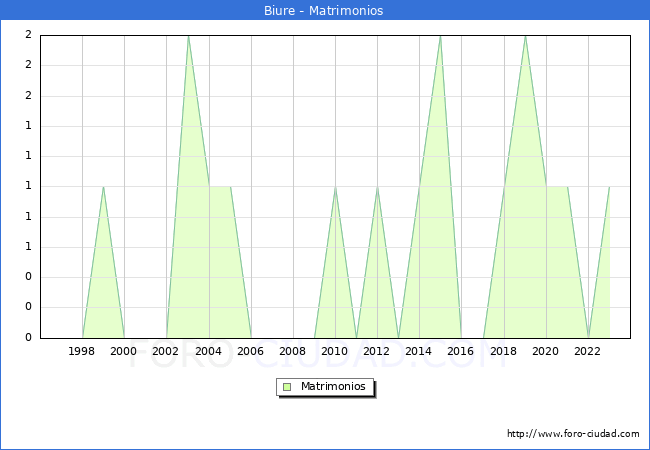Select the 1998 x-axis label
Image resolution: width=650 pixels, height=450 pixels.
(x=81, y=351)
